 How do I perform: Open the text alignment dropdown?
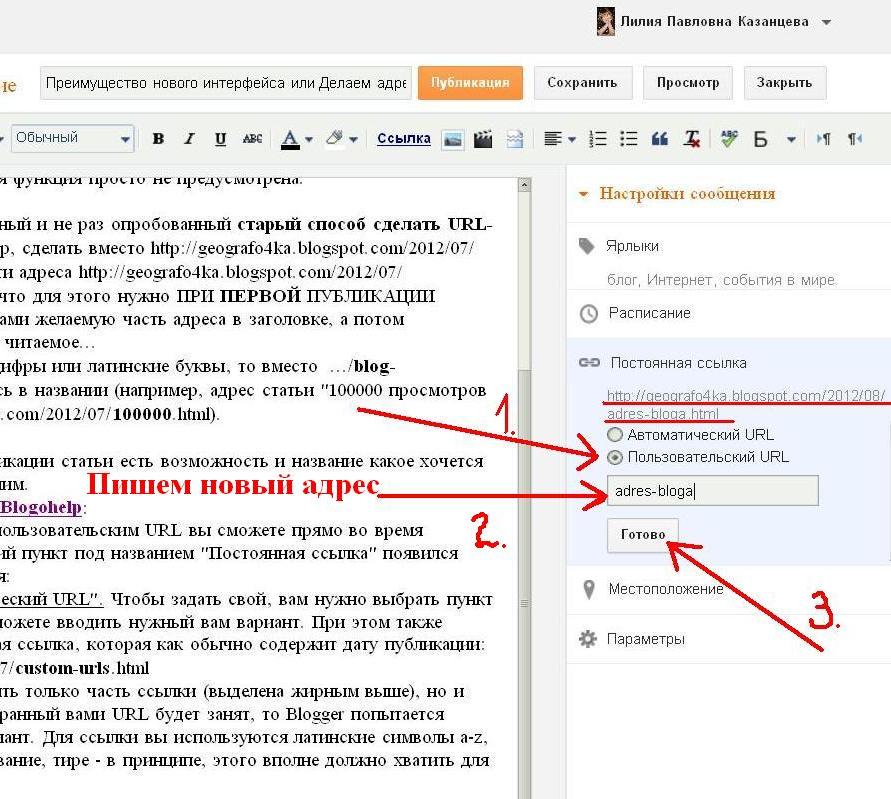tap(558, 139)
